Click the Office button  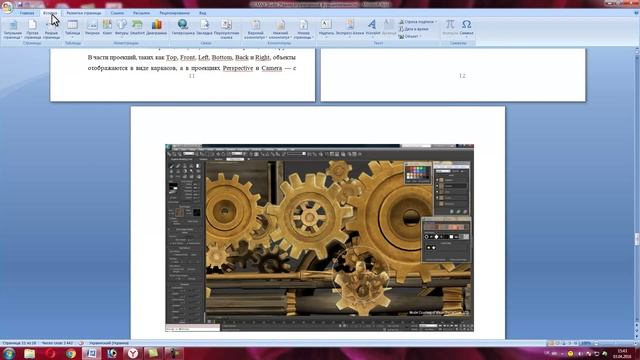[7, 8]
